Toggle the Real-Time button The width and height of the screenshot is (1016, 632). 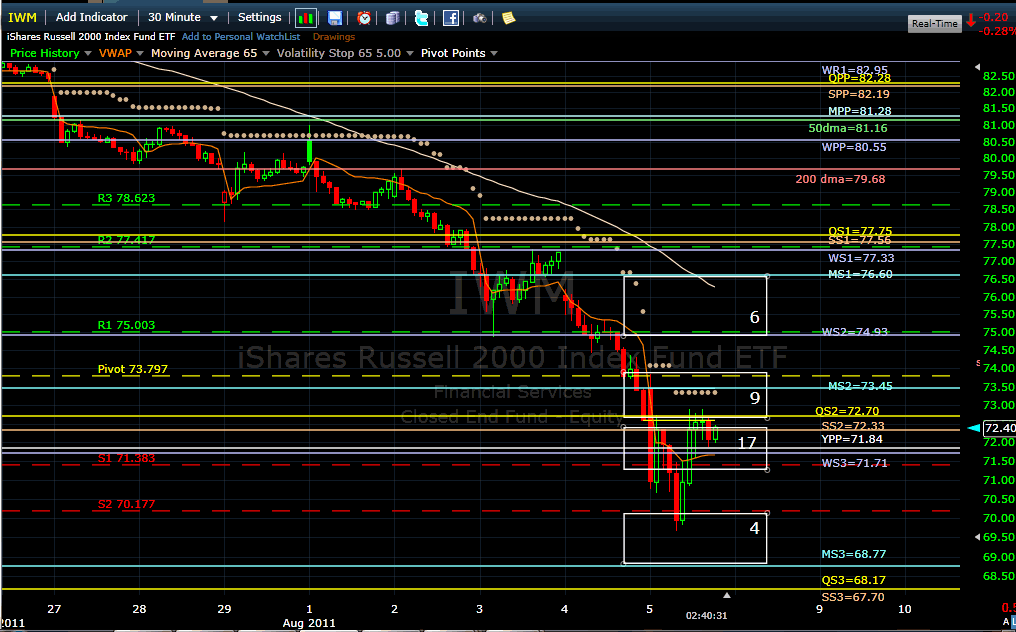click(x=934, y=23)
